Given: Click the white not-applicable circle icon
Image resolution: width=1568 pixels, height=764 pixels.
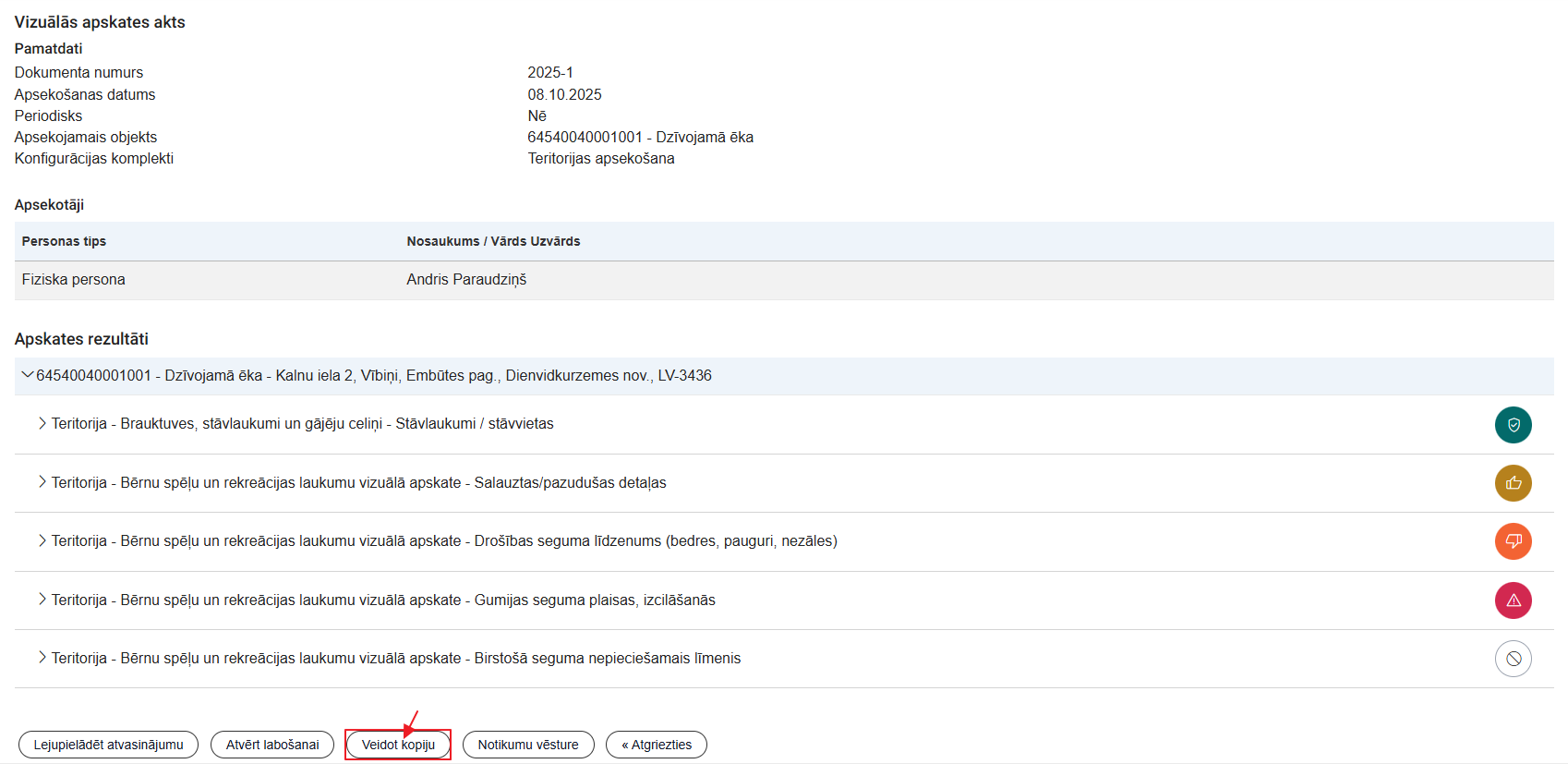Looking at the screenshot, I should 1513,659.
